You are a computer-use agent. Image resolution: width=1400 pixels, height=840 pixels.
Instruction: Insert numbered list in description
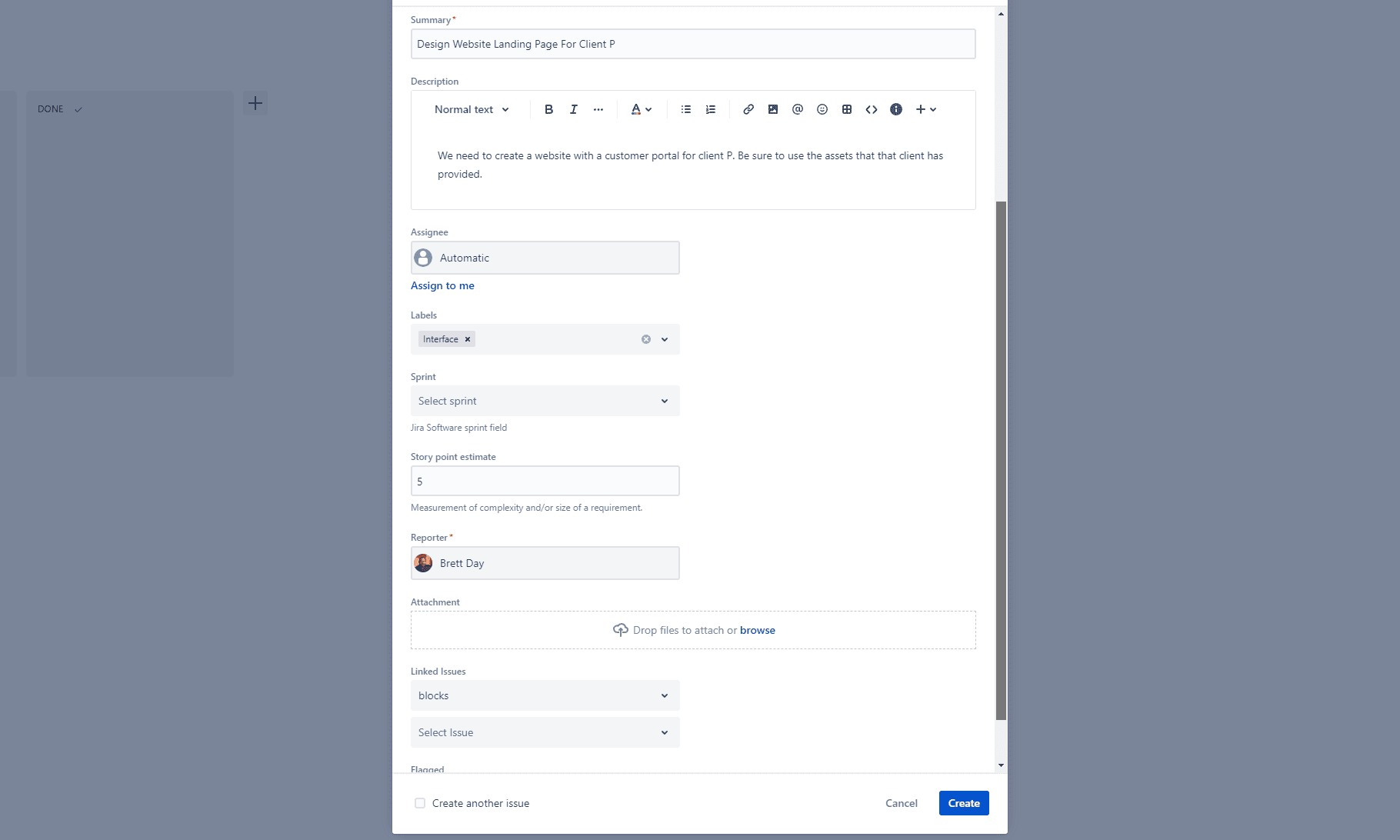click(710, 109)
